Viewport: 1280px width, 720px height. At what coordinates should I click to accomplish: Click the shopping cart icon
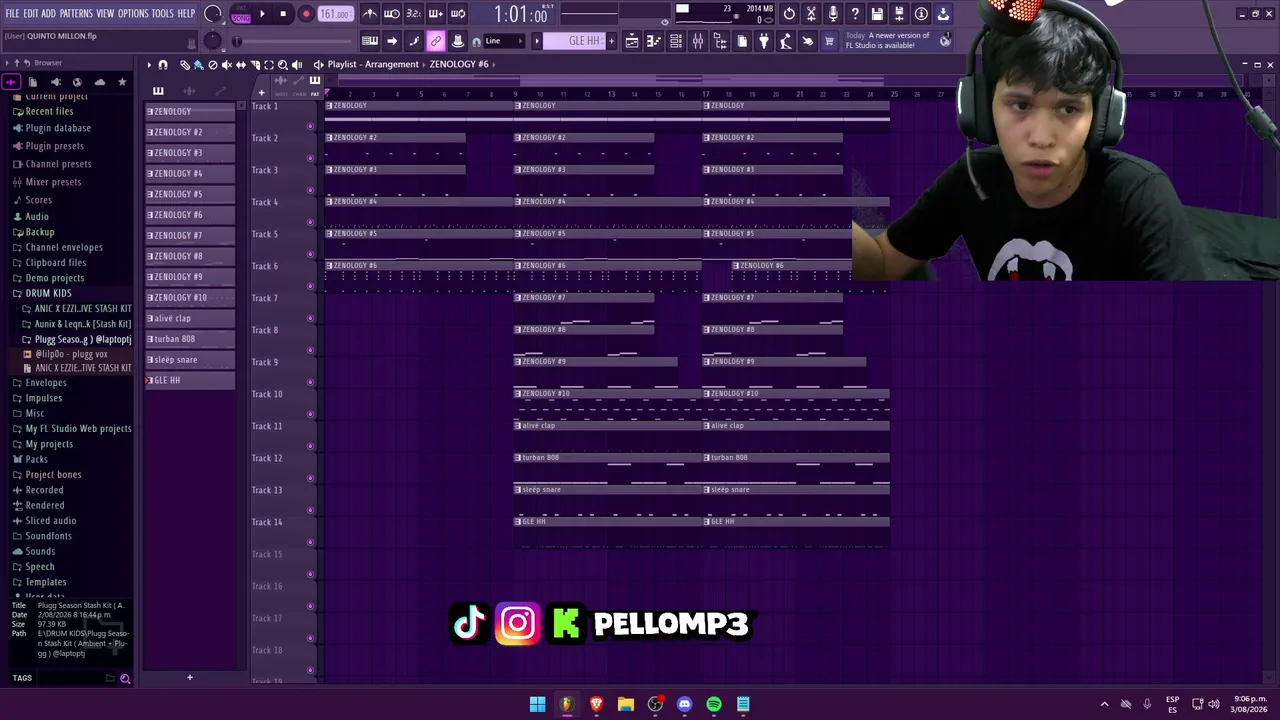829,41
